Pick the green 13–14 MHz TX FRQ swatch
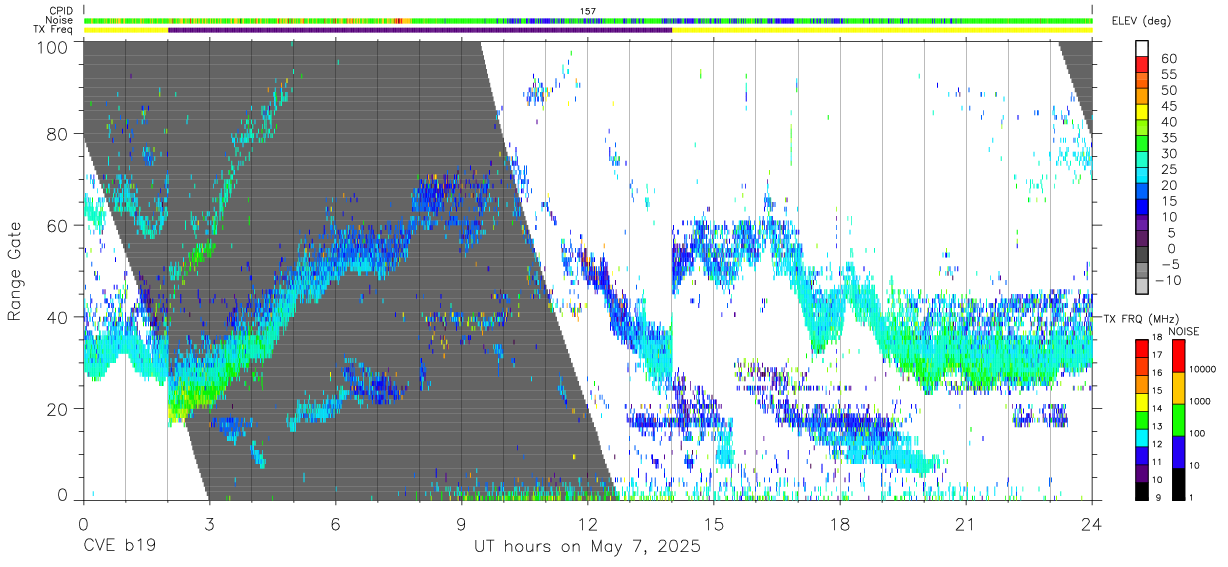 (x=1141, y=419)
